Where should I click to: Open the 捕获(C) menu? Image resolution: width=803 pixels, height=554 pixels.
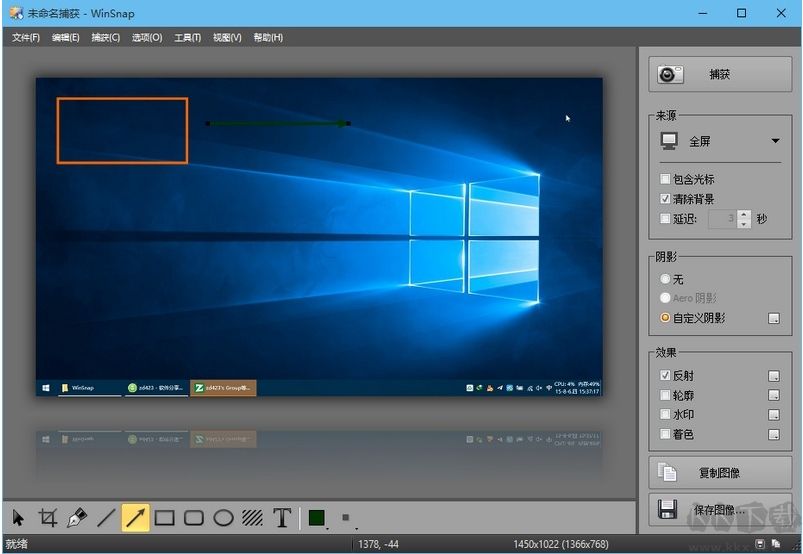105,38
